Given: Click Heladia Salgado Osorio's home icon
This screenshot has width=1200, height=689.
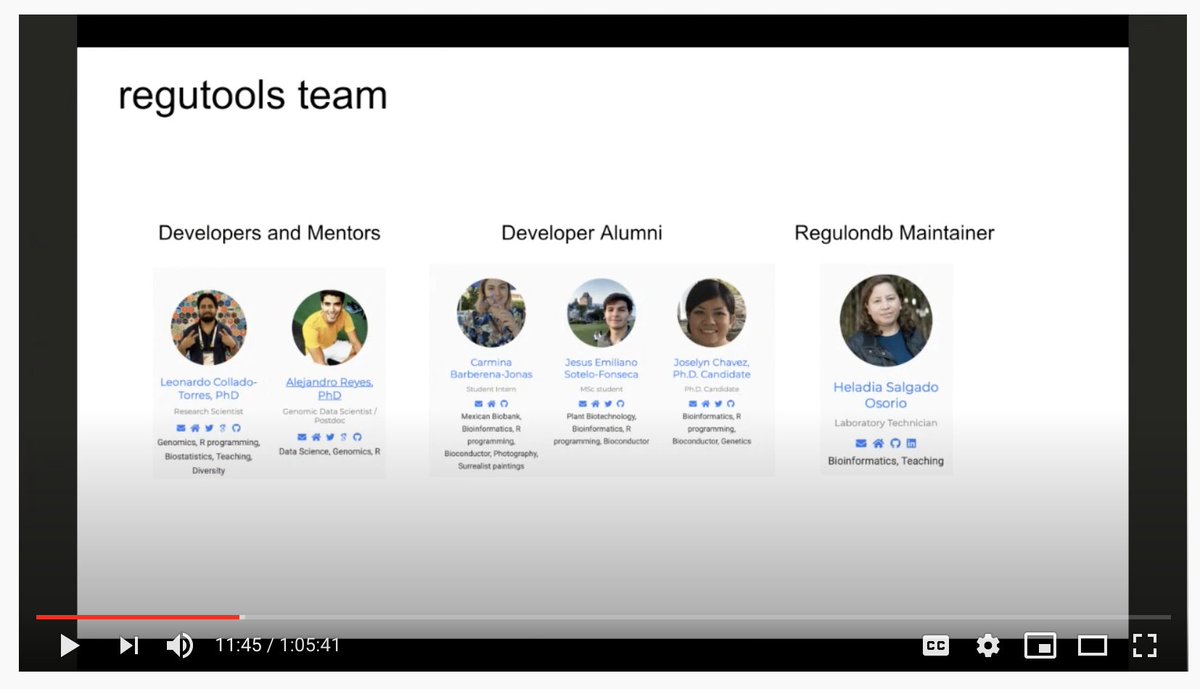Looking at the screenshot, I should pyautogui.click(x=878, y=443).
